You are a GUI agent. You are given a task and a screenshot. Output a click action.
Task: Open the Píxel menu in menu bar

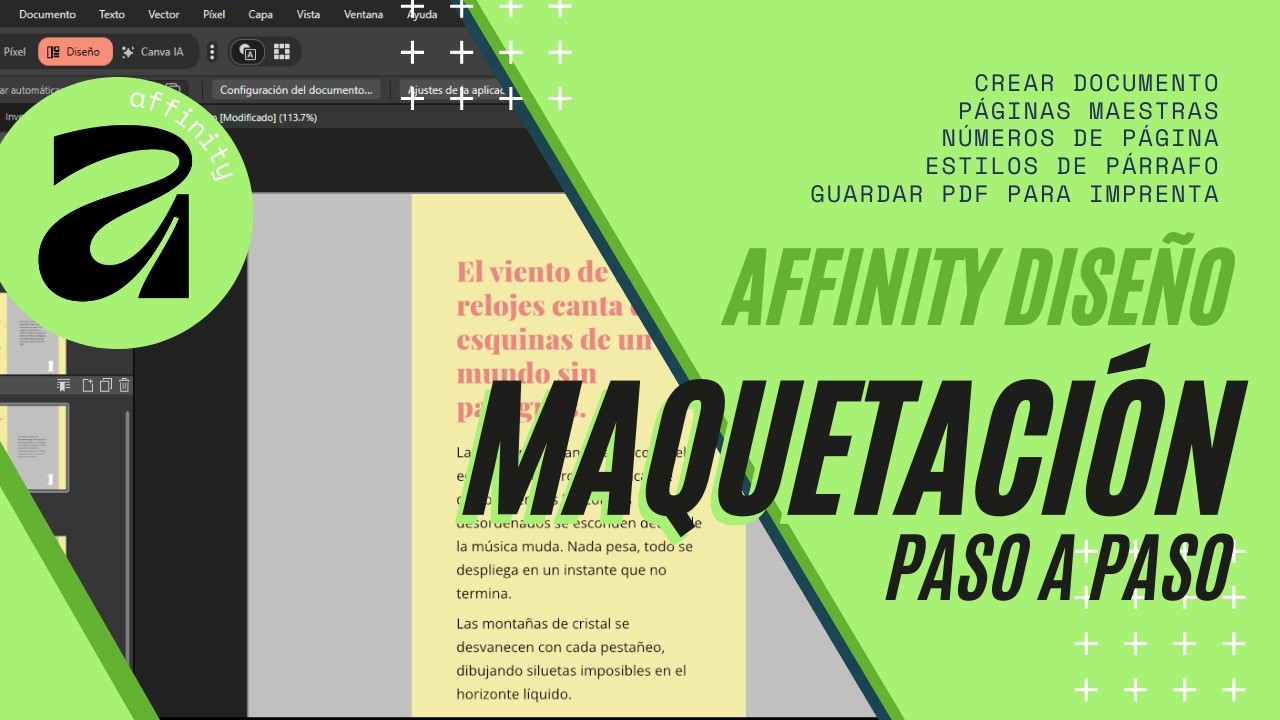pos(214,15)
